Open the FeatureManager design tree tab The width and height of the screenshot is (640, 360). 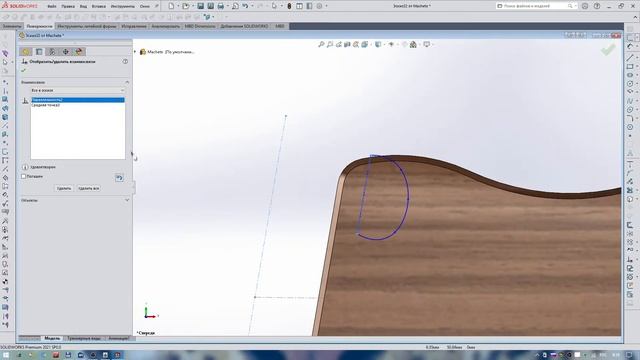(26, 52)
